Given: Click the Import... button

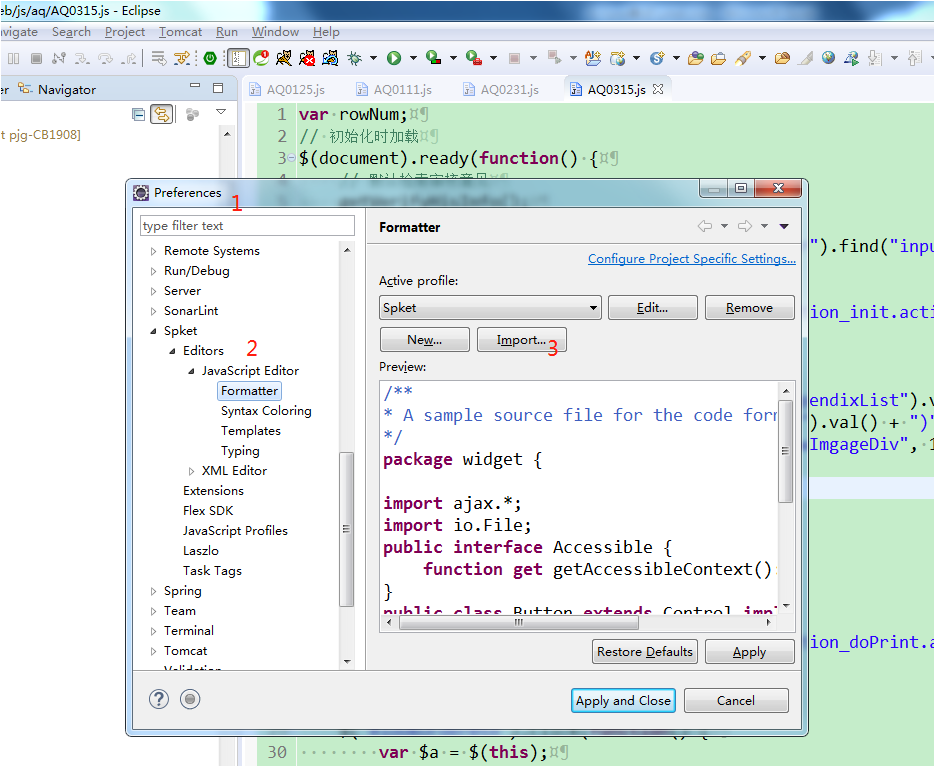Looking at the screenshot, I should (522, 339).
